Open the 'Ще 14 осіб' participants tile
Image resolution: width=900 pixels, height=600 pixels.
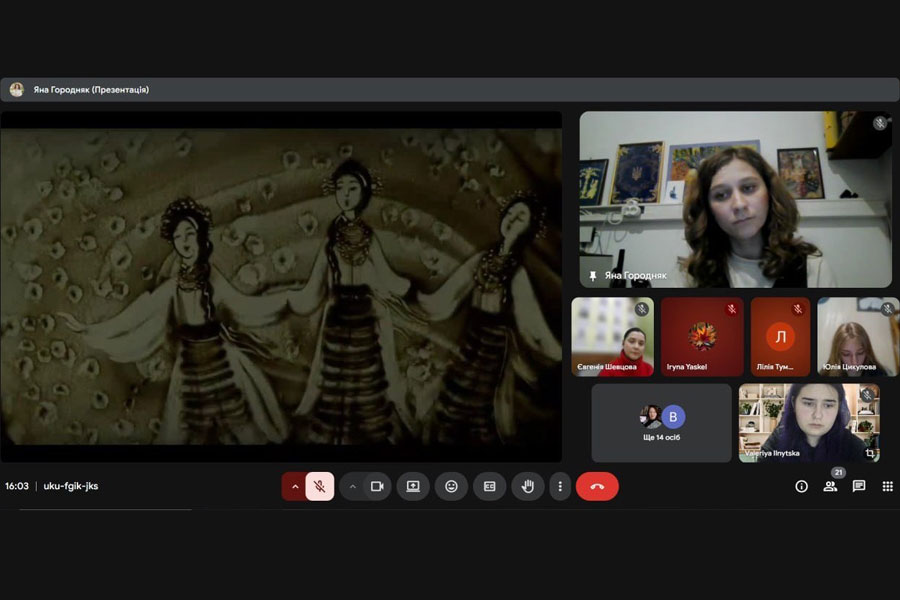click(x=661, y=423)
